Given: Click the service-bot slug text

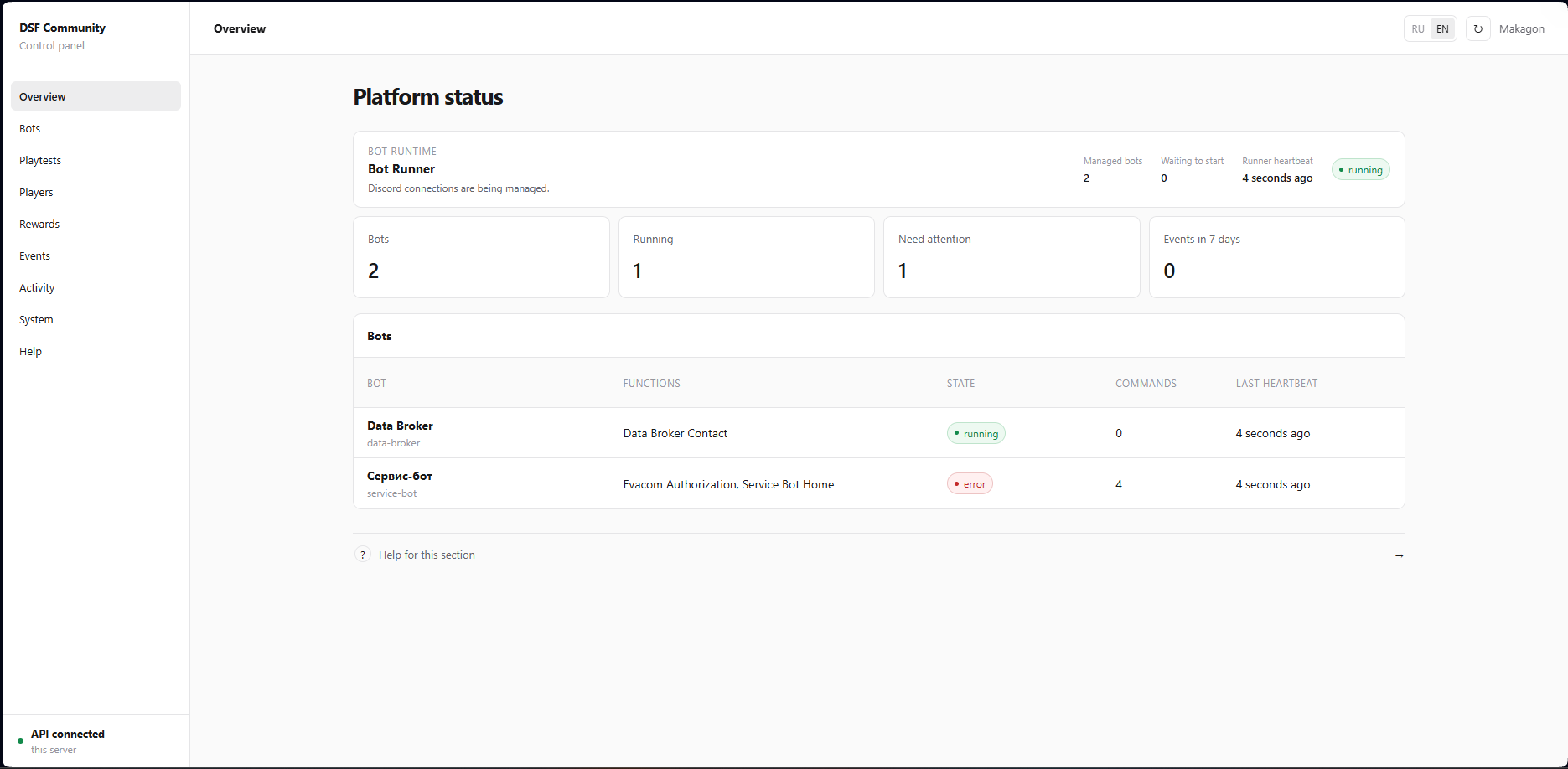Looking at the screenshot, I should pos(391,493).
